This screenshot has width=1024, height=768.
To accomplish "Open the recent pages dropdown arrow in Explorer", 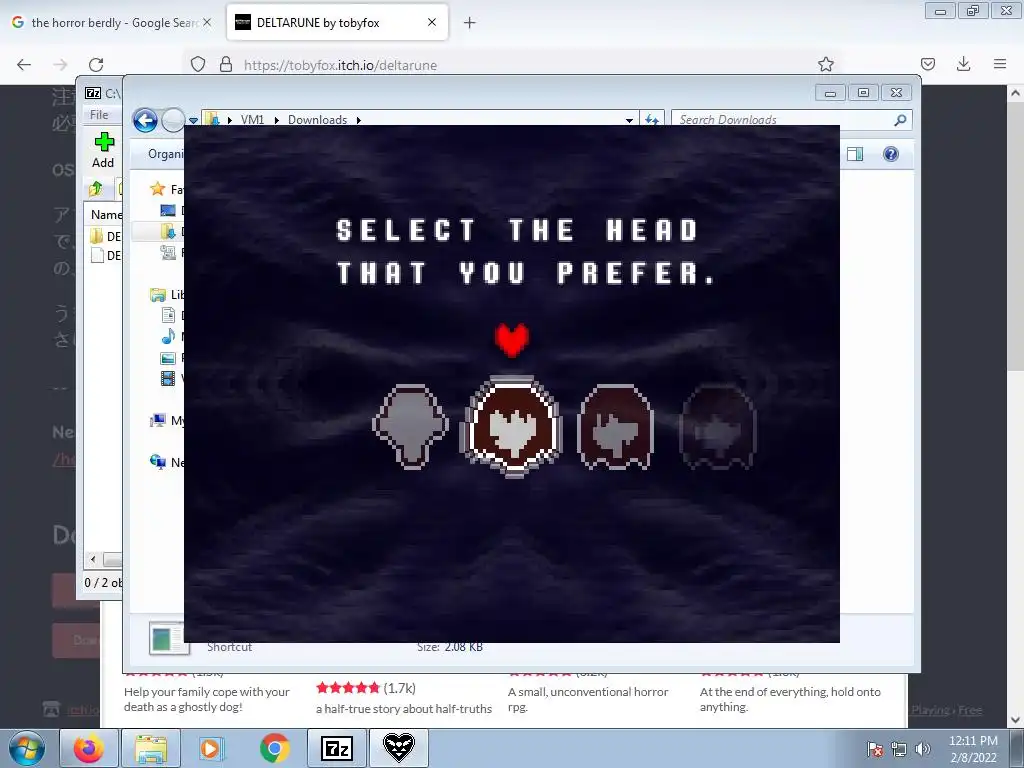I will 193,121.
